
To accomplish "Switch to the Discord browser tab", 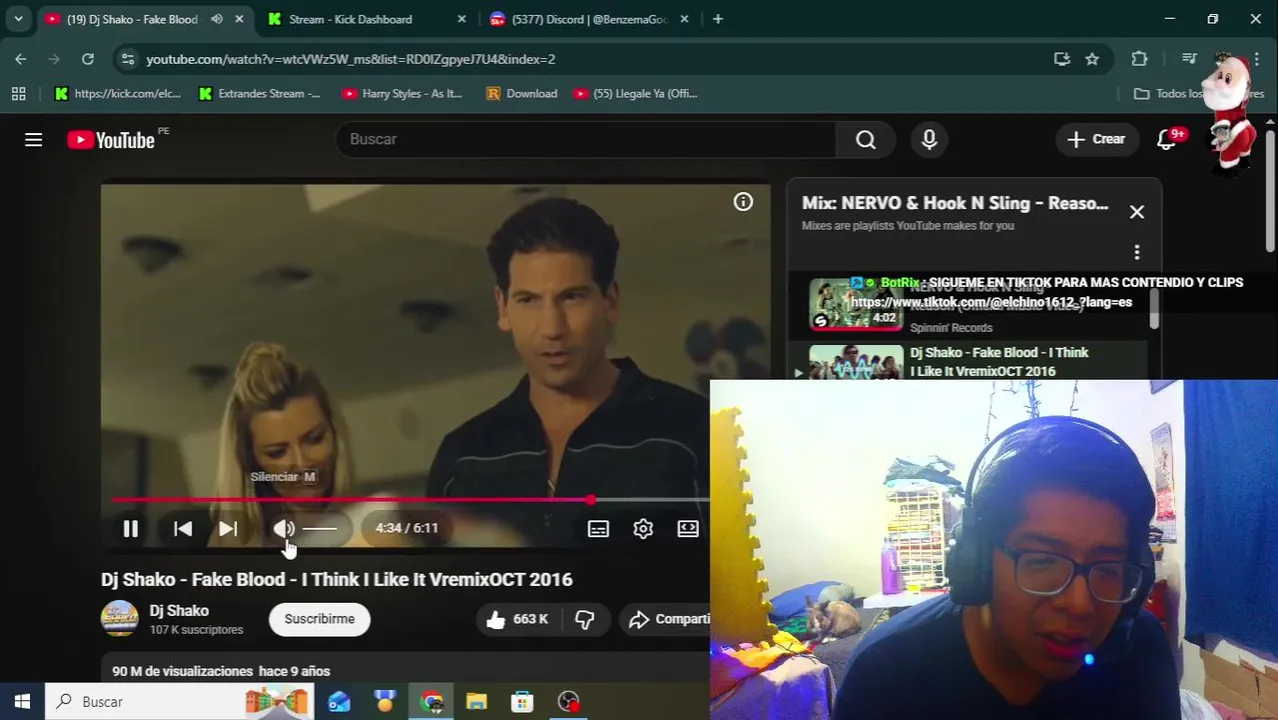I will [x=588, y=19].
